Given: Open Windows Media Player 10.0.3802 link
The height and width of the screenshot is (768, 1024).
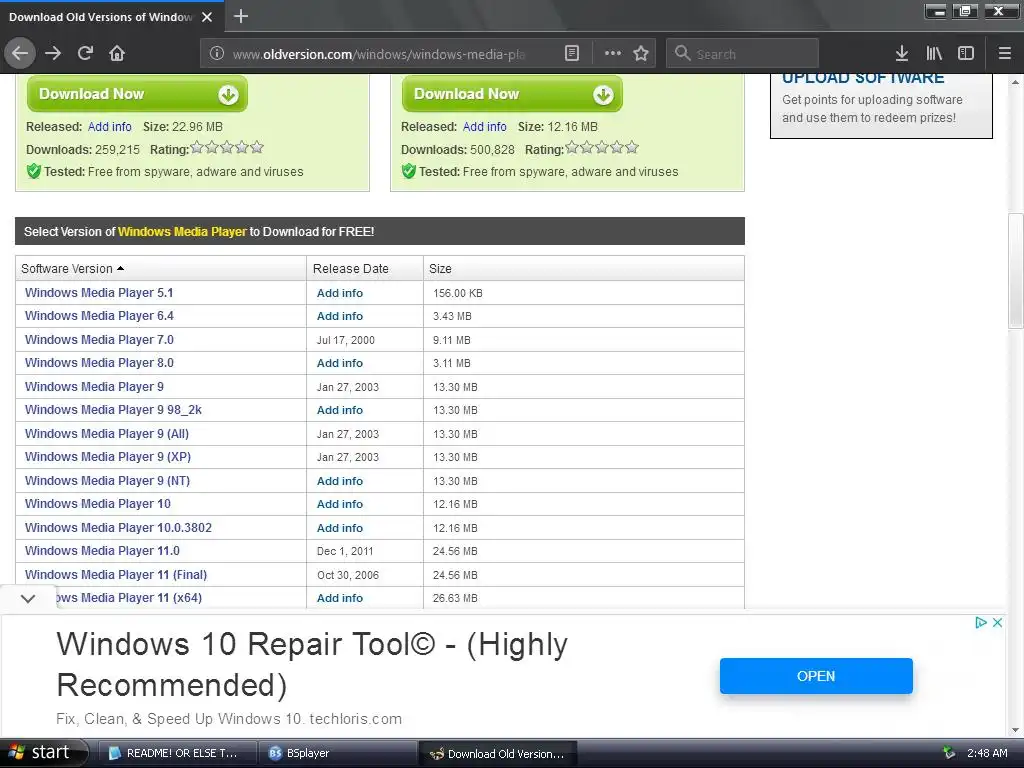Looking at the screenshot, I should (118, 528).
